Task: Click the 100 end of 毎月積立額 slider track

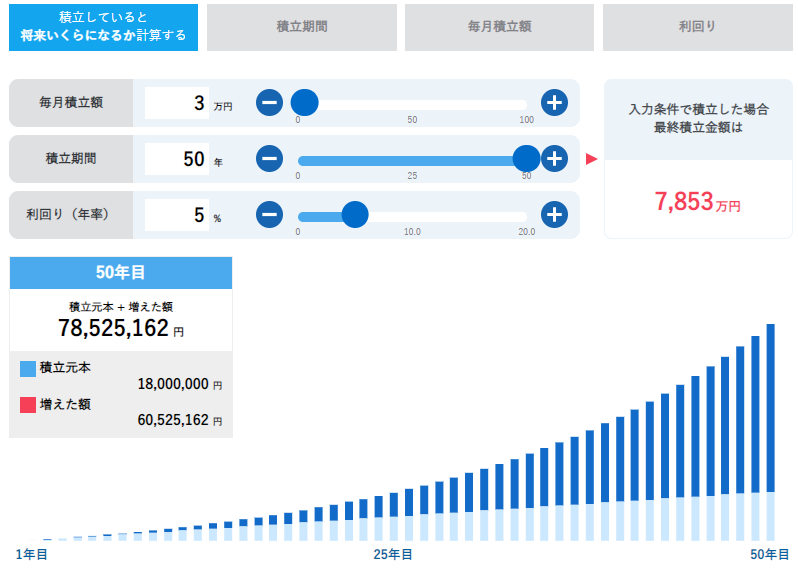Action: point(525,104)
